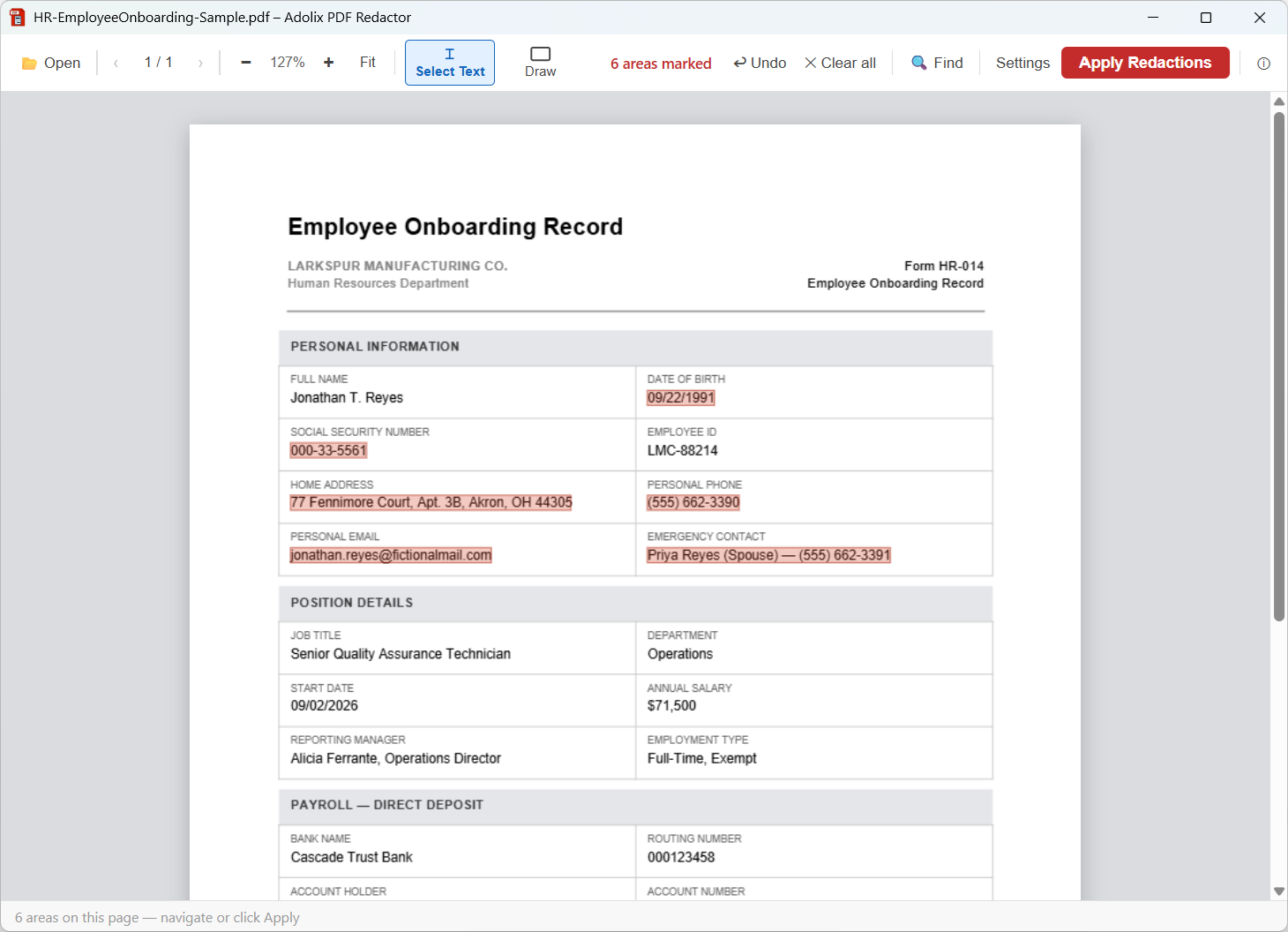Undo the last marked area

tap(760, 63)
